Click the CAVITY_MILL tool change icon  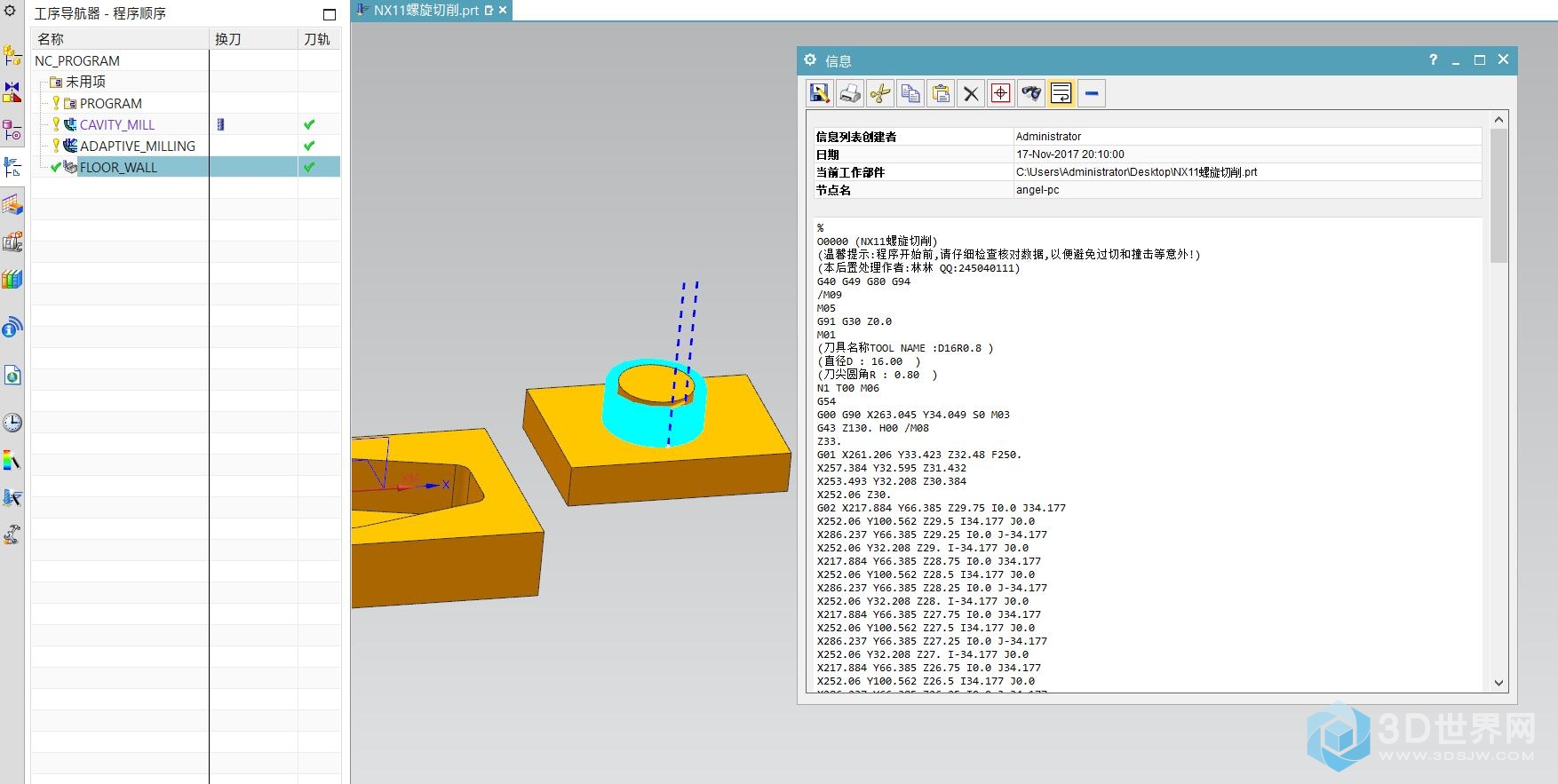[x=221, y=124]
